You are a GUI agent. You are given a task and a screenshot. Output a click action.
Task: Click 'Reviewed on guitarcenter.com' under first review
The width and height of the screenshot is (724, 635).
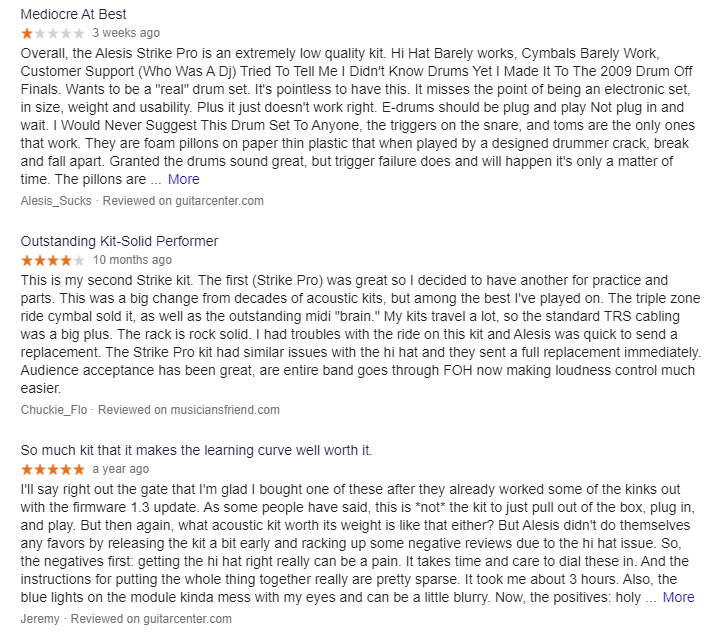point(183,201)
